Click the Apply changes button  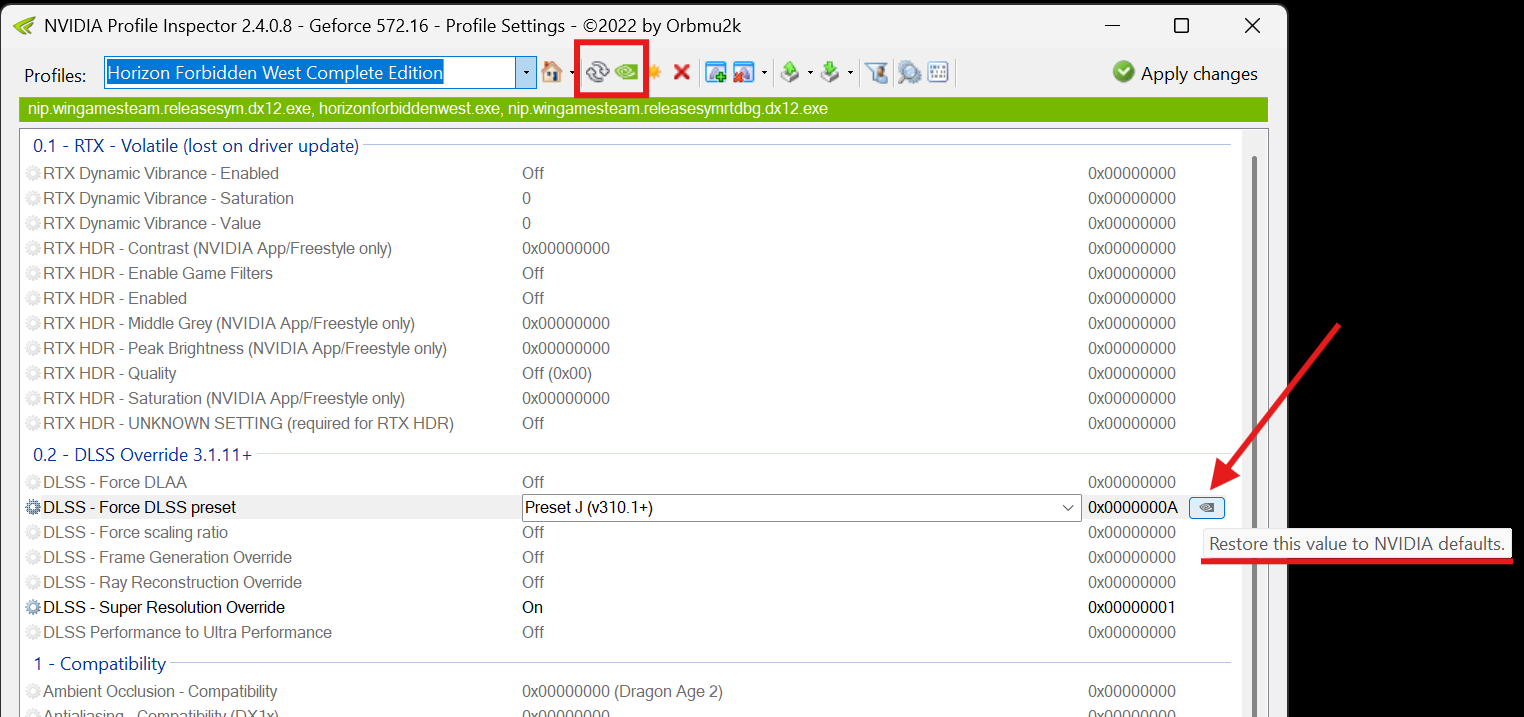click(x=1186, y=73)
